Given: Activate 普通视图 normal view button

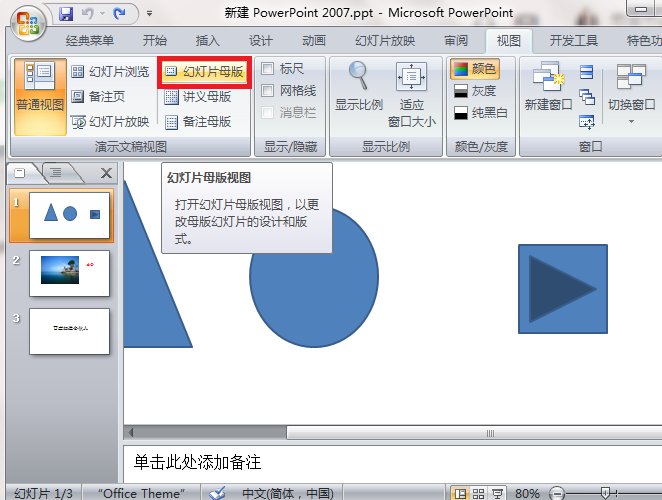Looking at the screenshot, I should pos(40,96).
